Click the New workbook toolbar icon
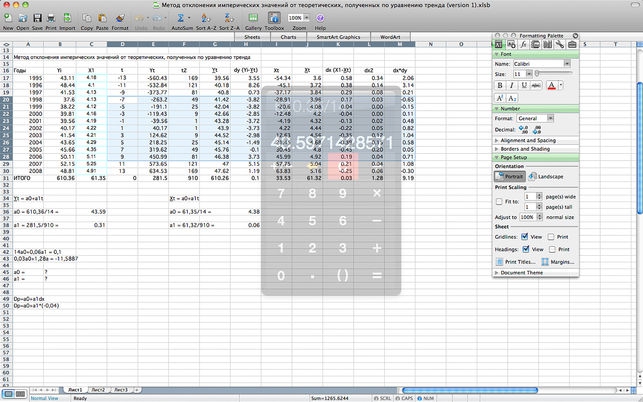Viewport: 643px width, 402px height. 8,18
